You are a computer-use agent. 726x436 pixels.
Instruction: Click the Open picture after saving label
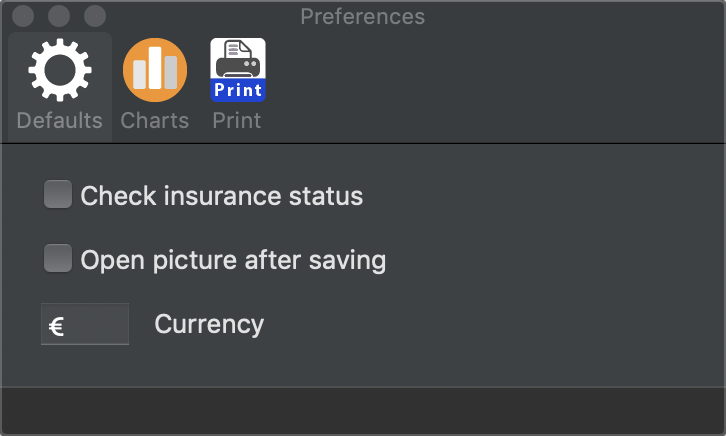[x=233, y=260]
